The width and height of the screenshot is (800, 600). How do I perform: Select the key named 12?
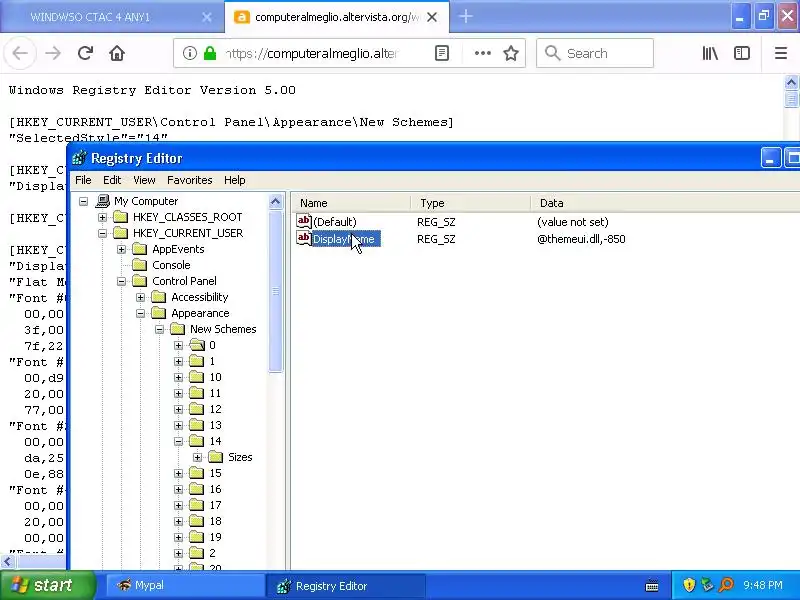pos(215,409)
